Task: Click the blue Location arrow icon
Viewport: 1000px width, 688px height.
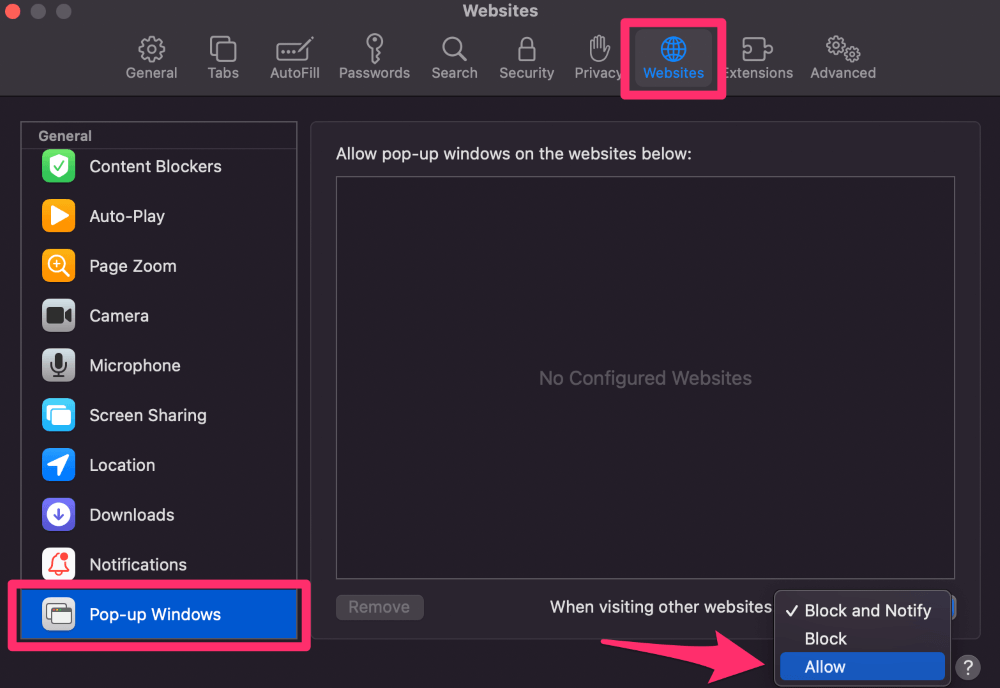Action: pyautogui.click(x=59, y=464)
